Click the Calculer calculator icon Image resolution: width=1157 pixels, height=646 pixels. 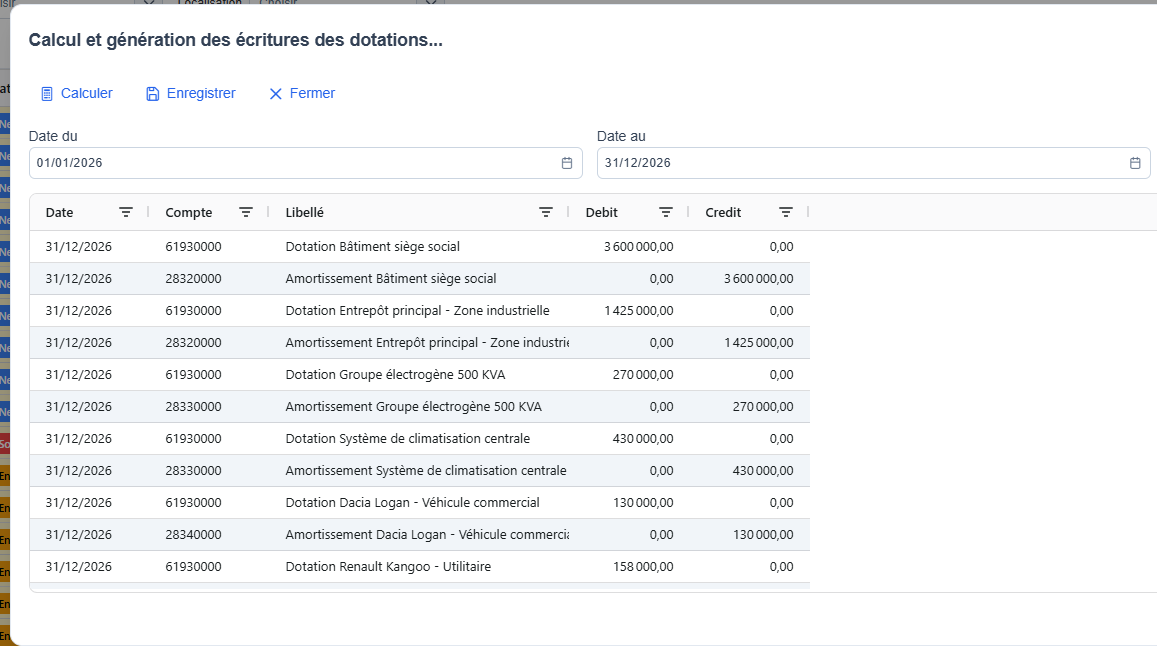46,94
